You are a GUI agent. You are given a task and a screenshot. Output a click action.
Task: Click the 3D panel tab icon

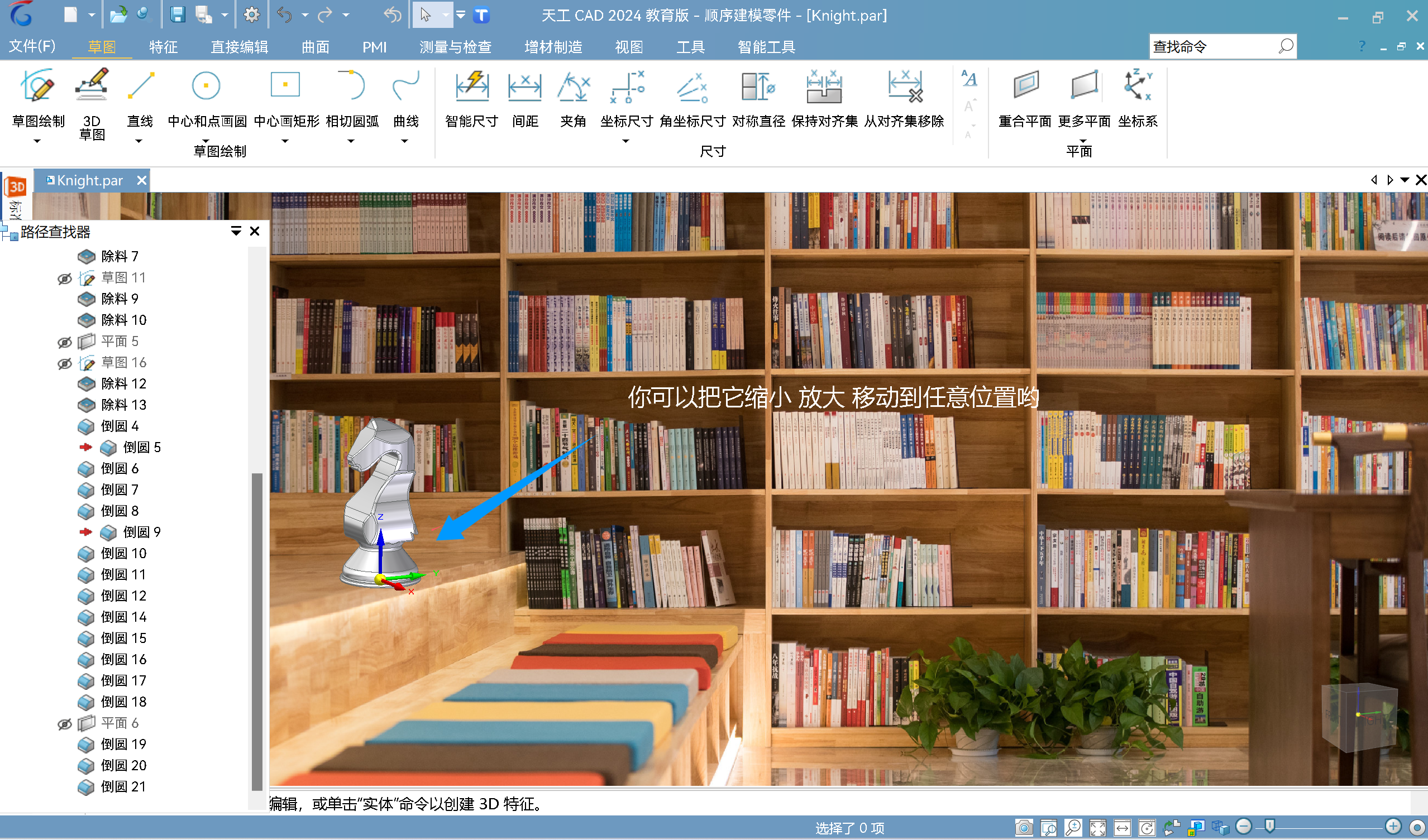16,186
